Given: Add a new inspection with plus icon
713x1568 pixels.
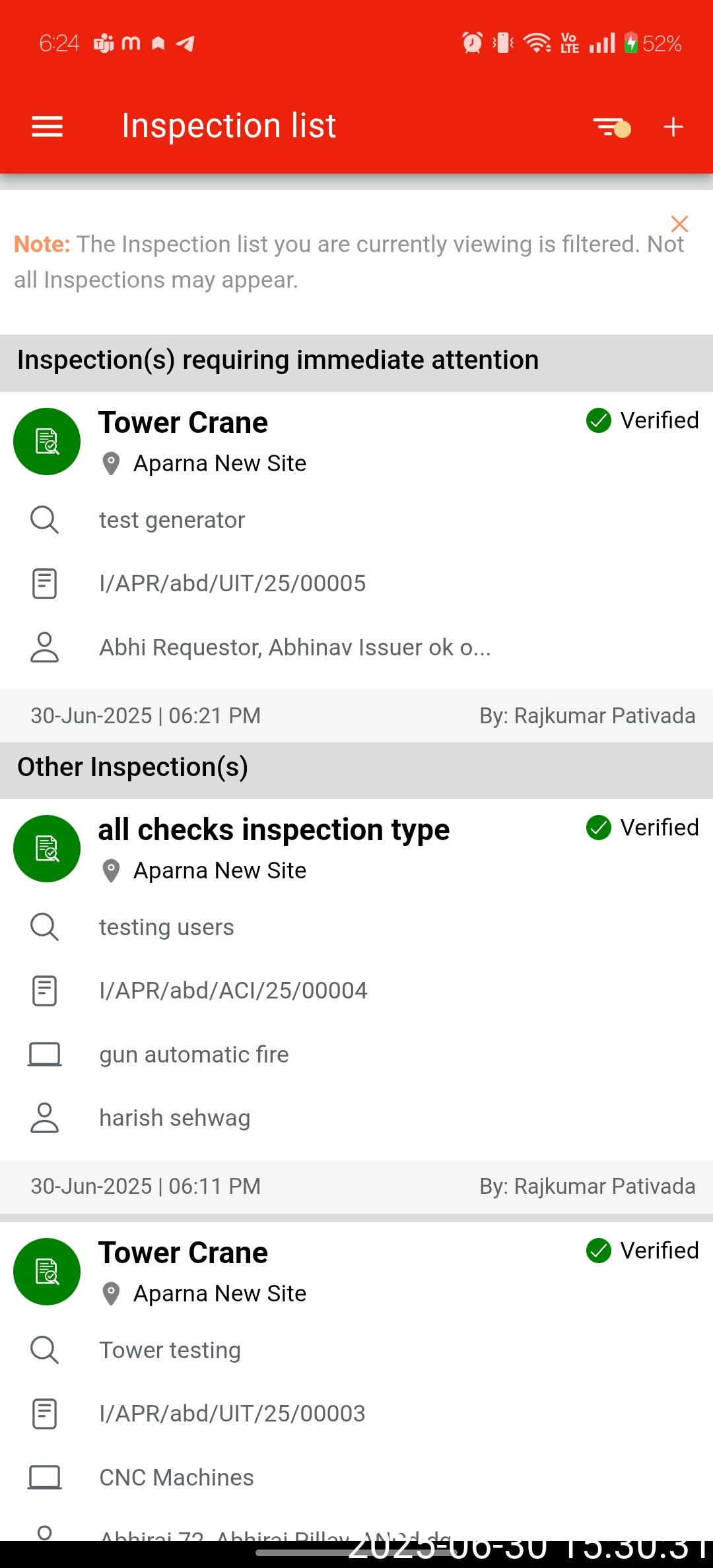Looking at the screenshot, I should click(x=673, y=127).
